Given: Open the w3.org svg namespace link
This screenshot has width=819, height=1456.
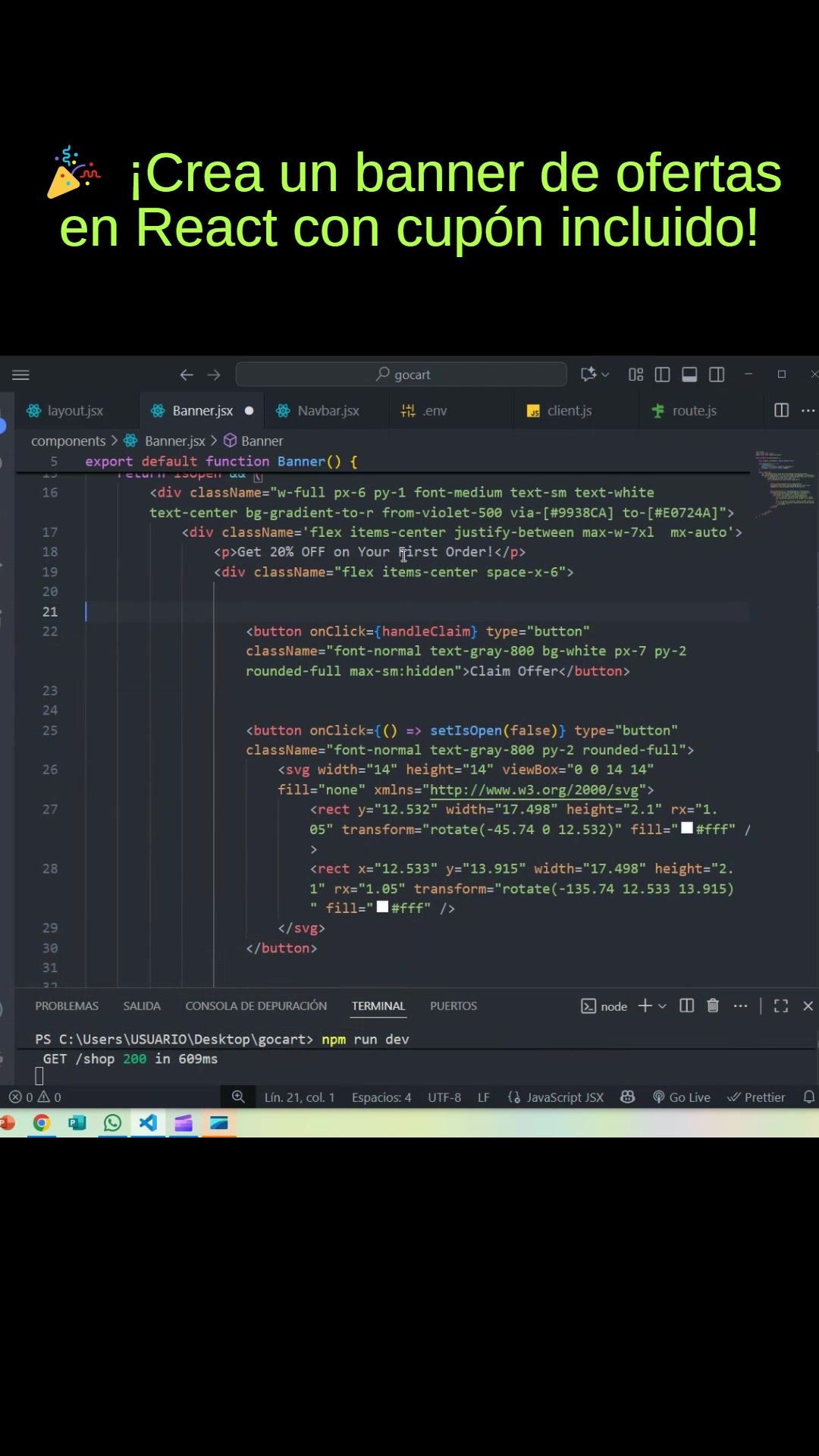Looking at the screenshot, I should pos(534,789).
